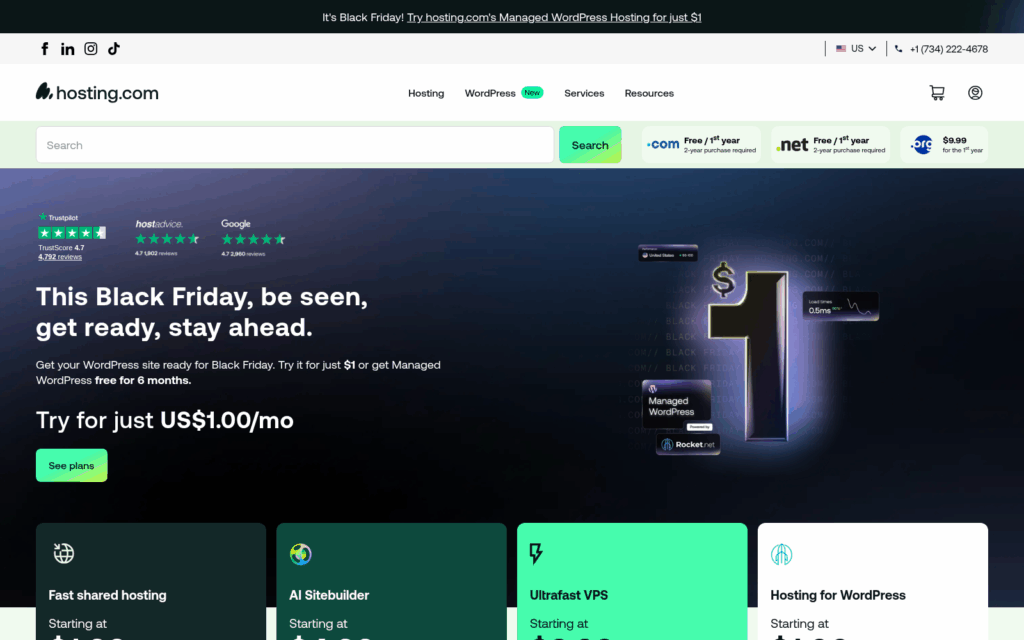Click the US flag icon
Viewport: 1024px width, 640px height.
tap(841, 49)
